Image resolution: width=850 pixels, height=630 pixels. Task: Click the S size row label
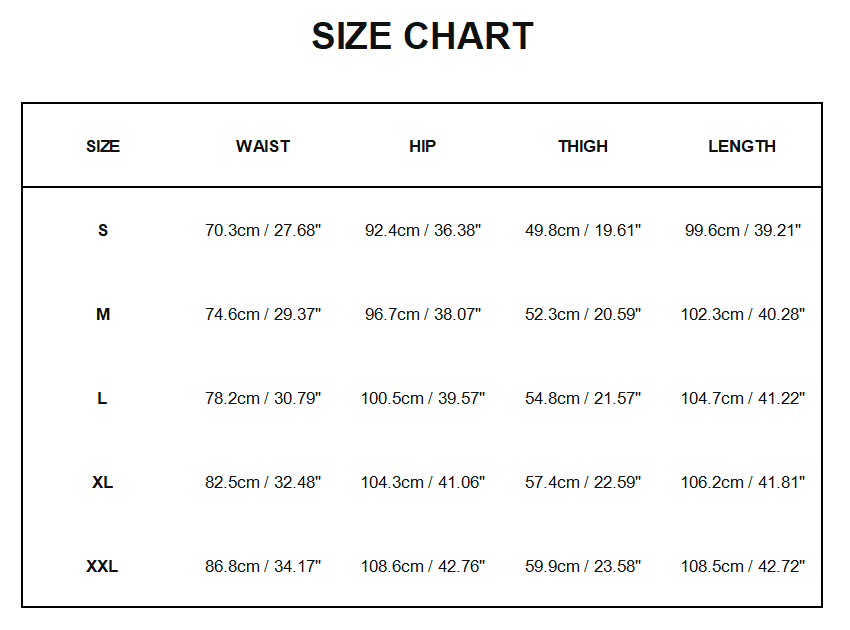pos(103,230)
